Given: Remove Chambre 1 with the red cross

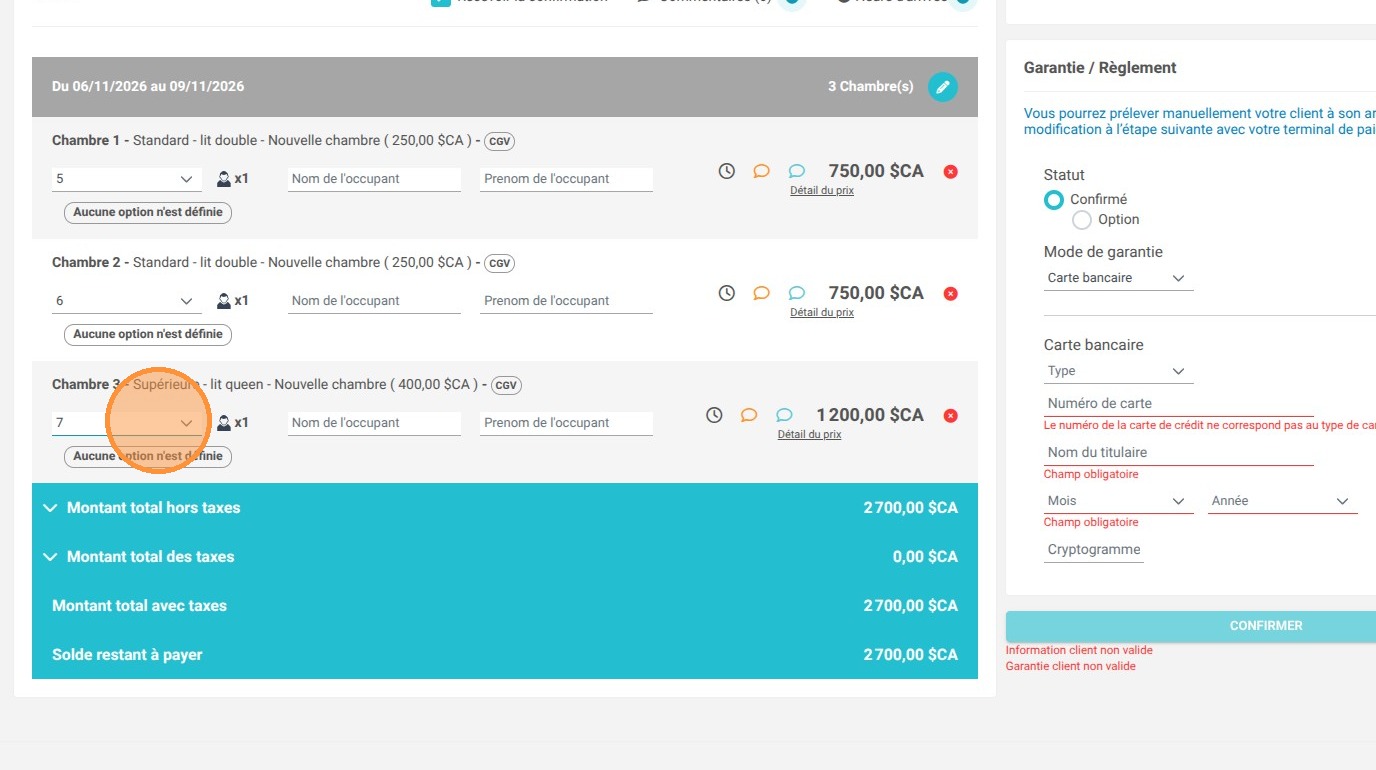Looking at the screenshot, I should [951, 171].
